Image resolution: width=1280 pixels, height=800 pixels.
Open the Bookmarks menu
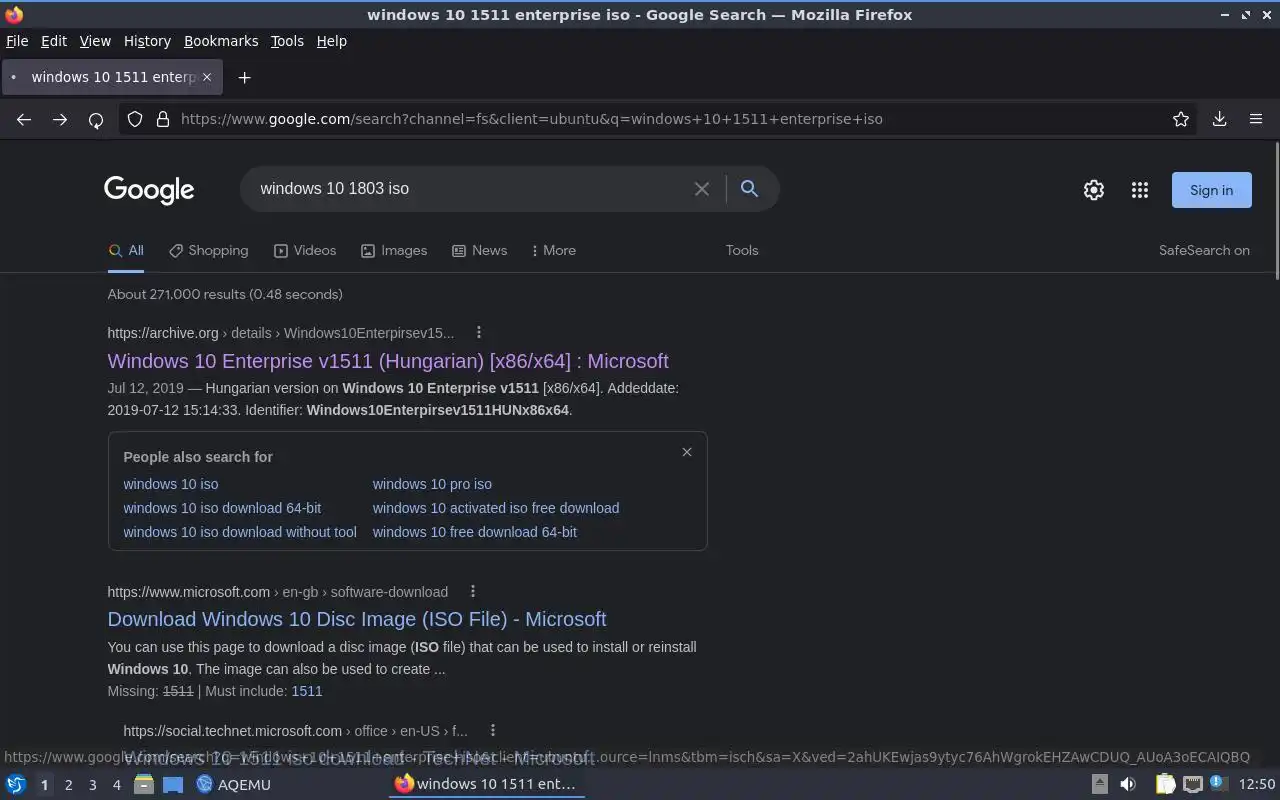pos(221,41)
